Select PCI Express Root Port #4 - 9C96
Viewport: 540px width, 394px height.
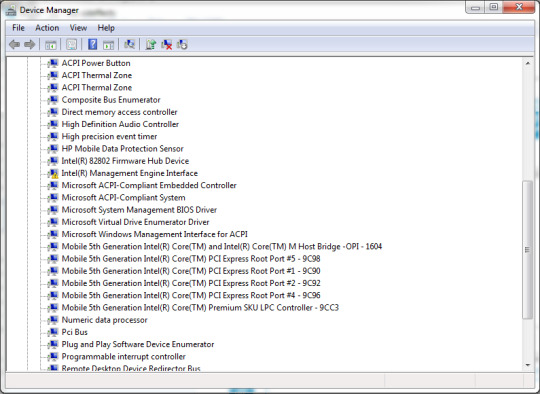click(191, 296)
